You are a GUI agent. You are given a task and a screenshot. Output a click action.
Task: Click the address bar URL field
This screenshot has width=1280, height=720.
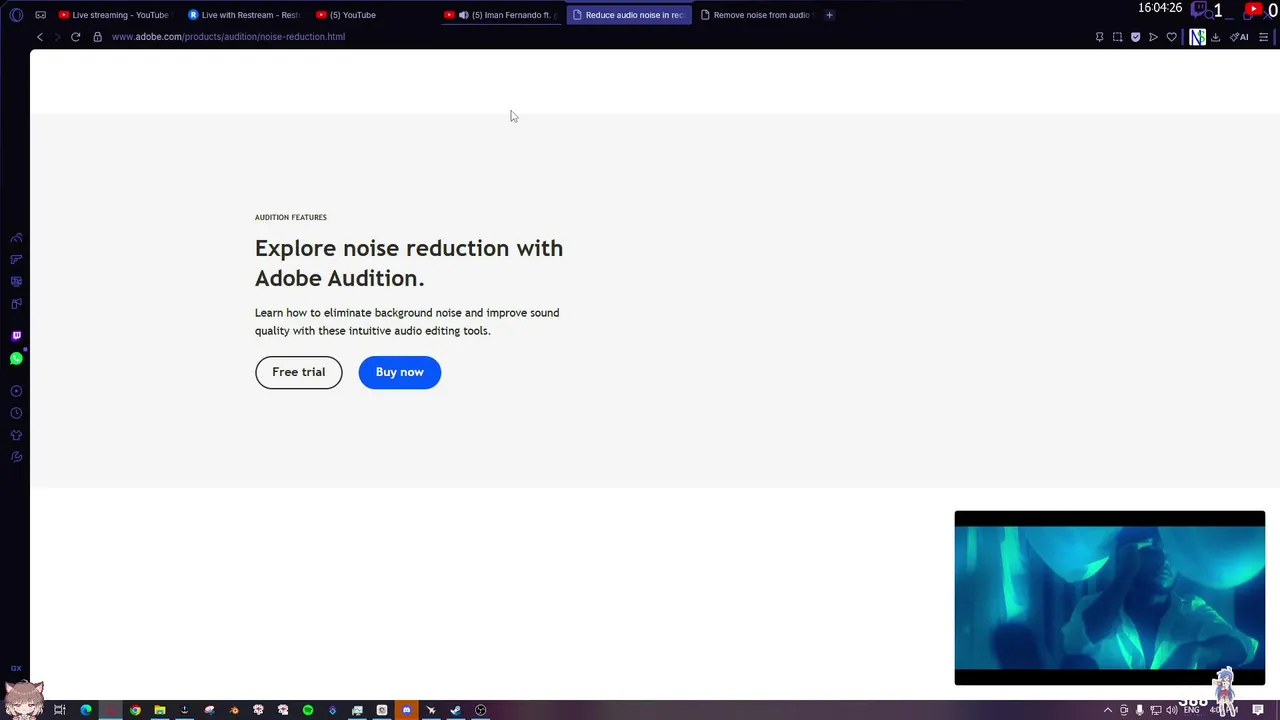click(600, 37)
